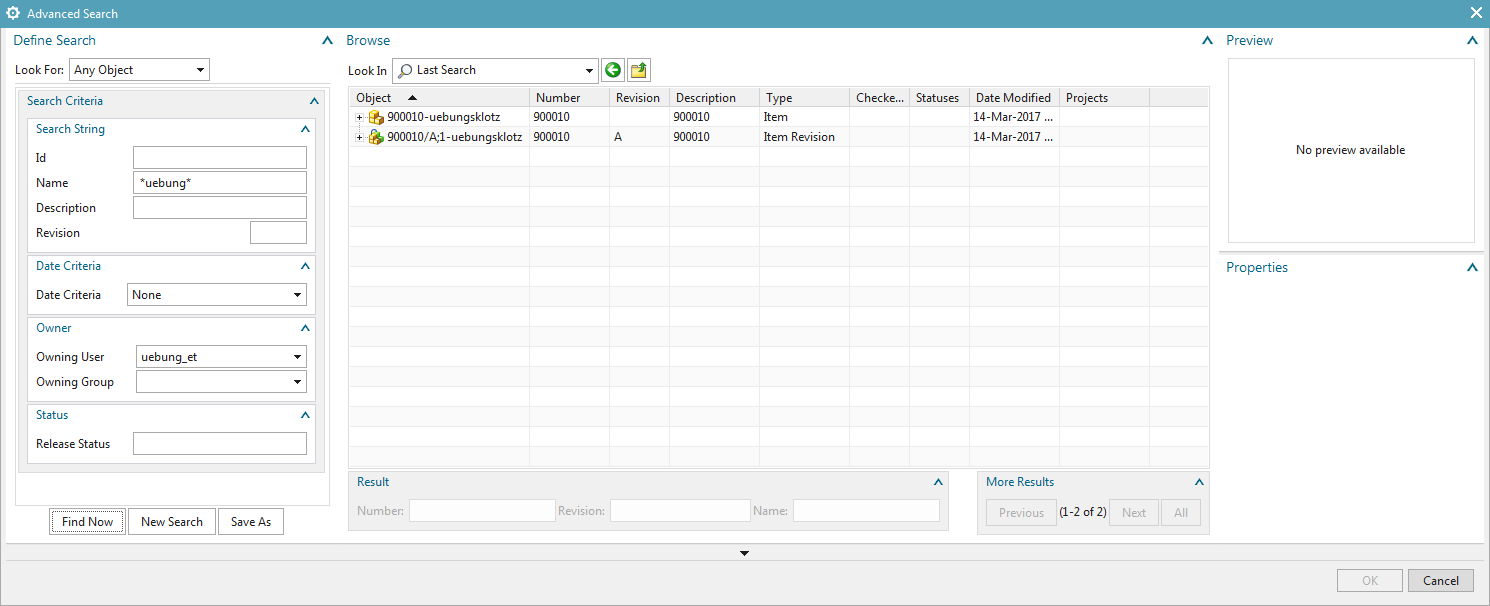The image size is (1490, 606).
Task: Collapse the Search Criteria section
Action: click(x=315, y=101)
